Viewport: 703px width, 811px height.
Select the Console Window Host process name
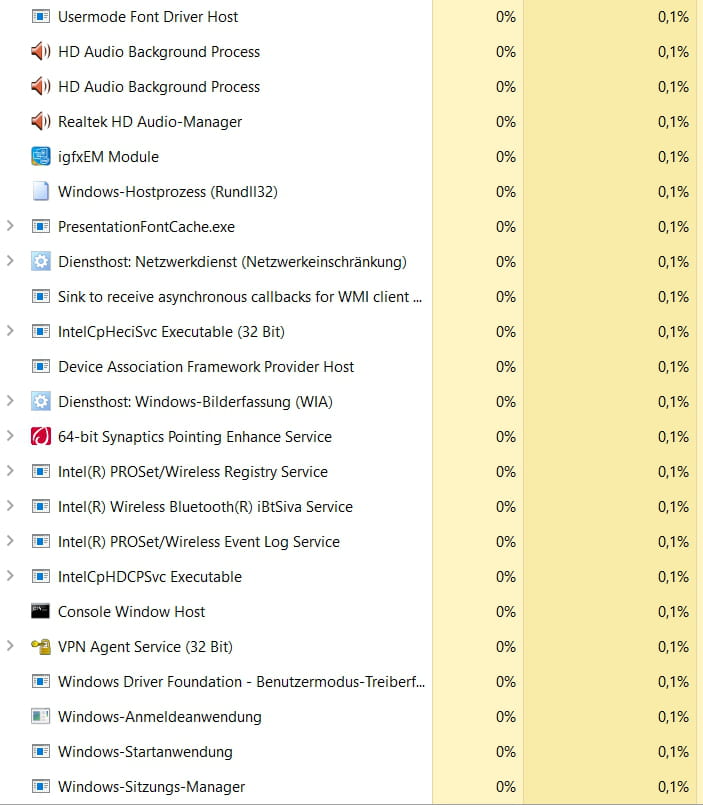131,612
